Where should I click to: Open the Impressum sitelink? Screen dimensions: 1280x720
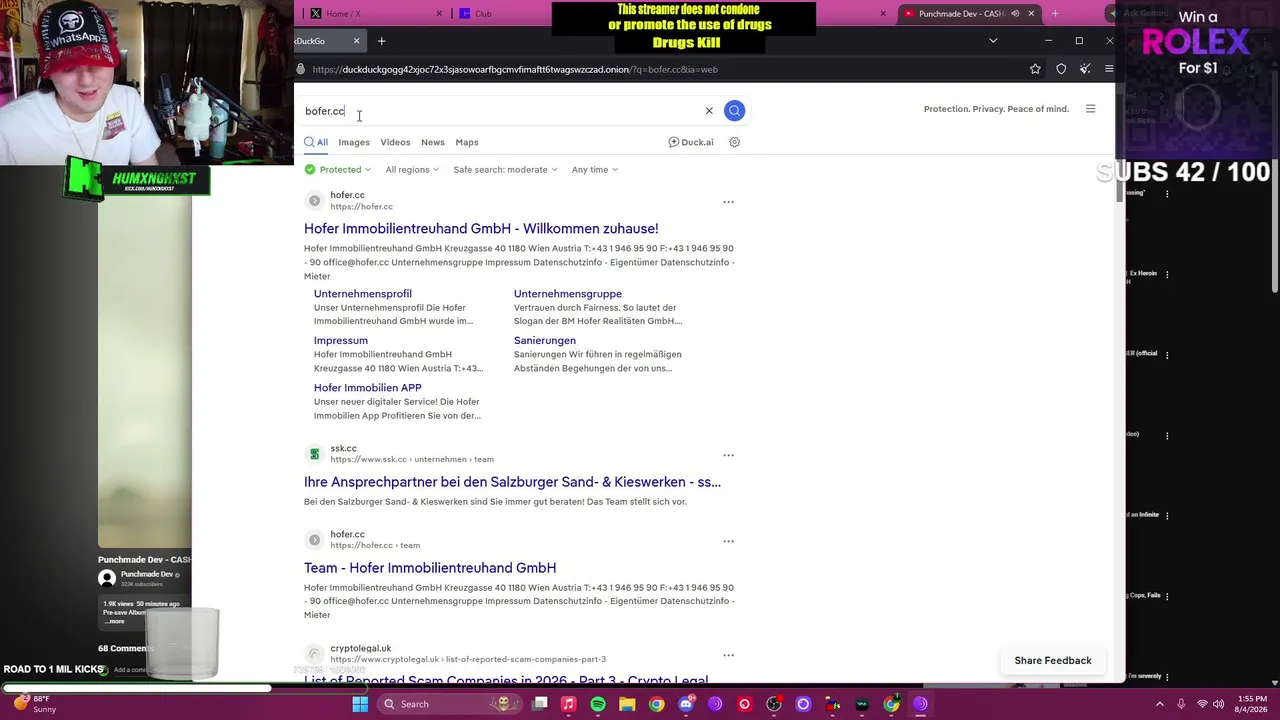341,341
